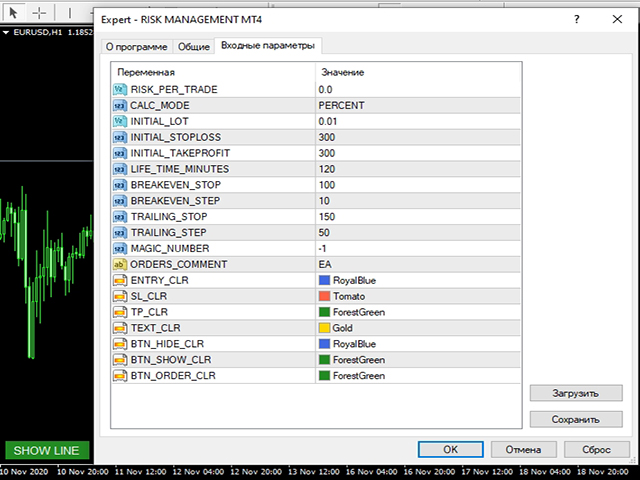Screen dimensions: 640x480
Task: Select the TRAILING_STEP variable name
Action: pyautogui.click(x=168, y=233)
